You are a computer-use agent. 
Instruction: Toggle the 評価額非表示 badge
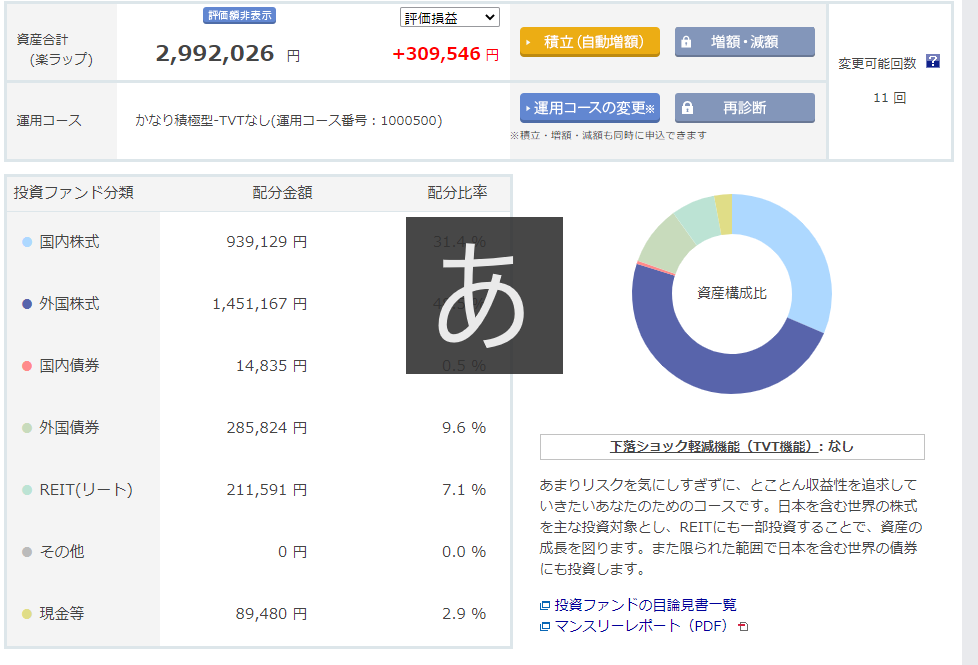(238, 16)
